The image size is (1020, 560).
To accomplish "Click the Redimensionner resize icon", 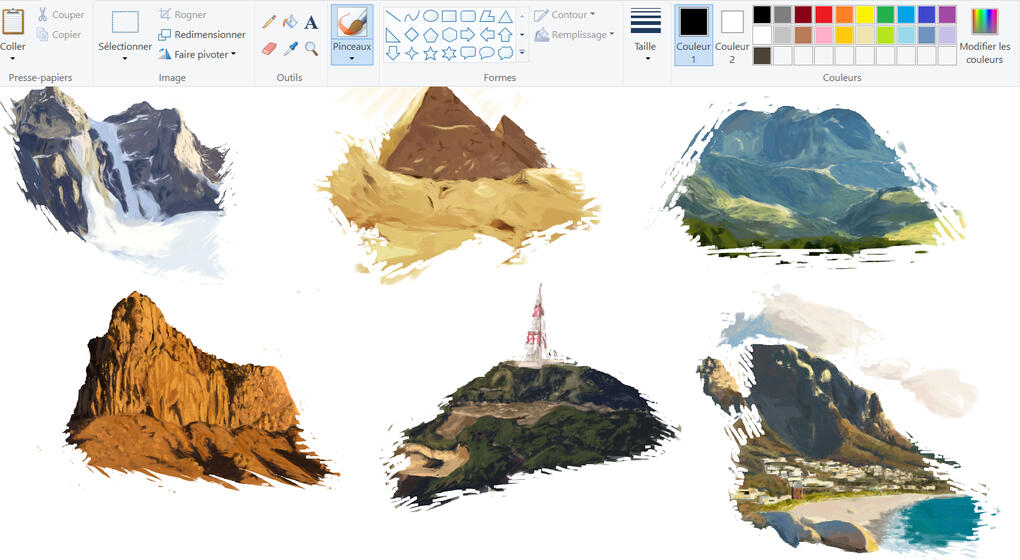I will tap(165, 35).
